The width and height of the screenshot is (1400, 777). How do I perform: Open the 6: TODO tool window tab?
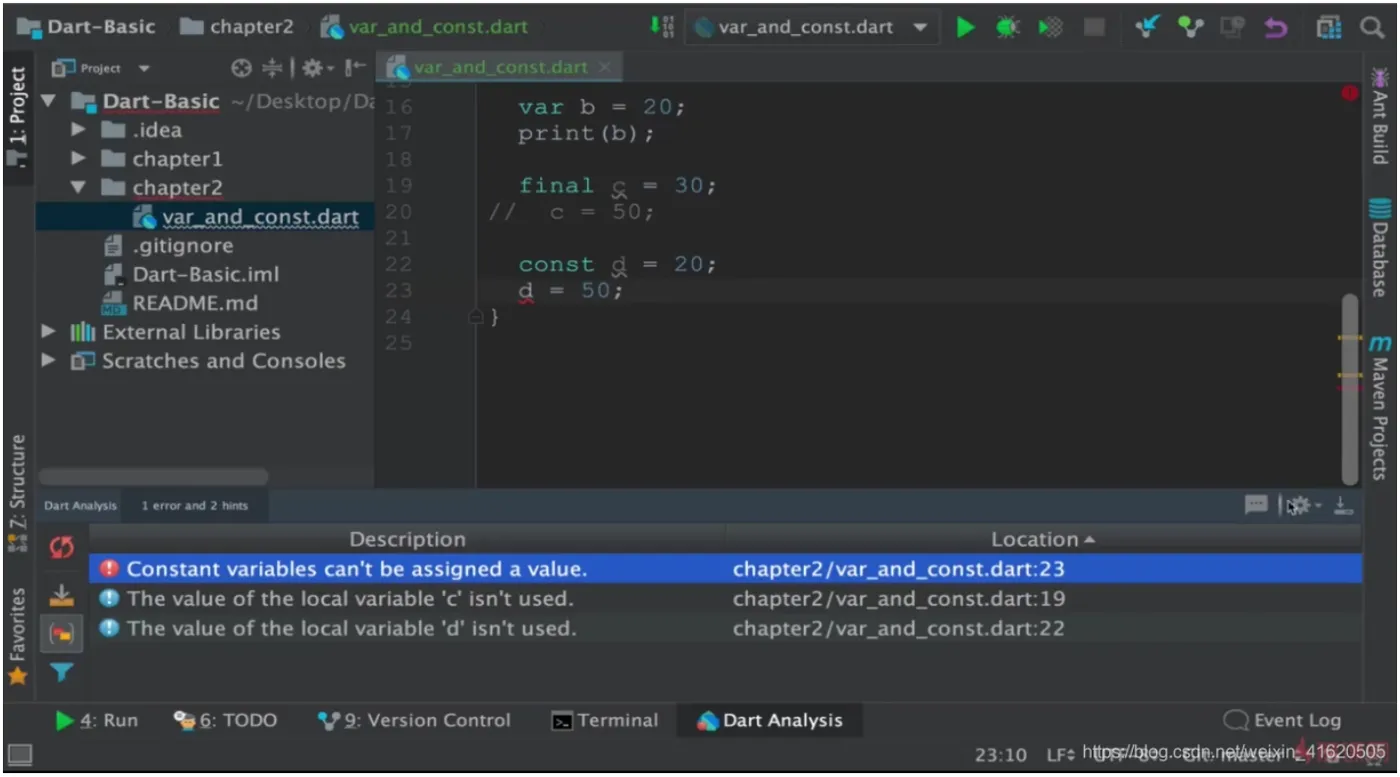tap(225, 720)
